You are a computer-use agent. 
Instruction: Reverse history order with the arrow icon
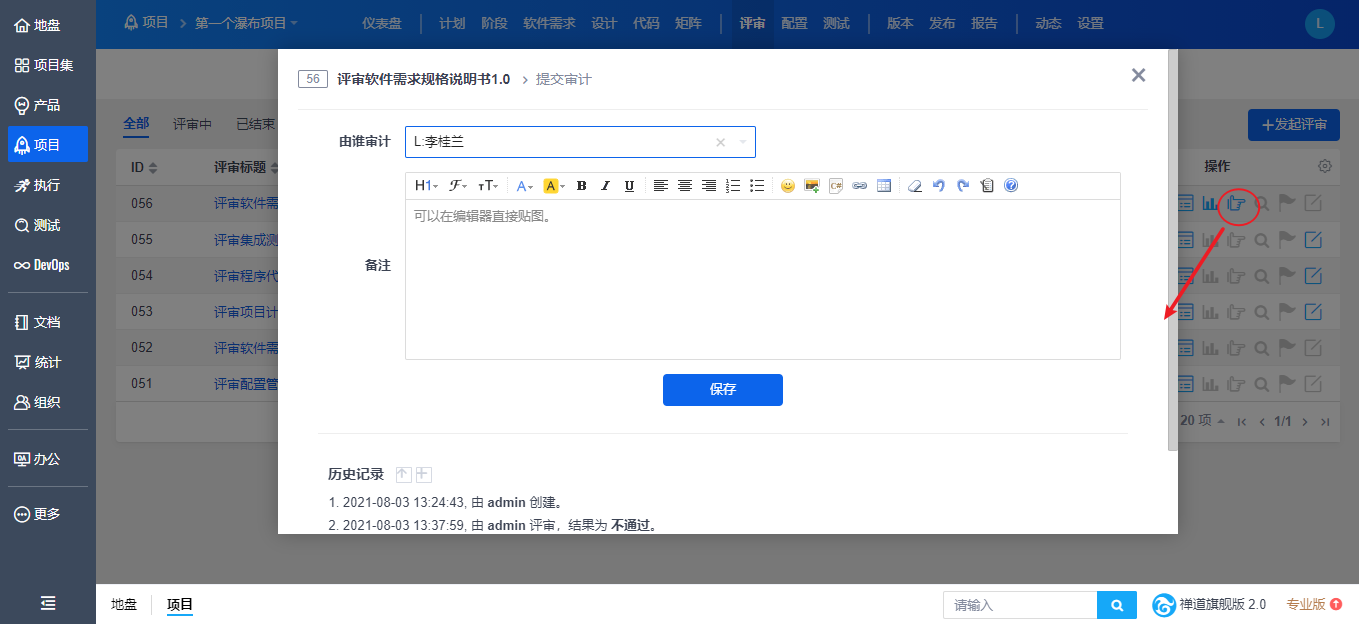pos(404,474)
